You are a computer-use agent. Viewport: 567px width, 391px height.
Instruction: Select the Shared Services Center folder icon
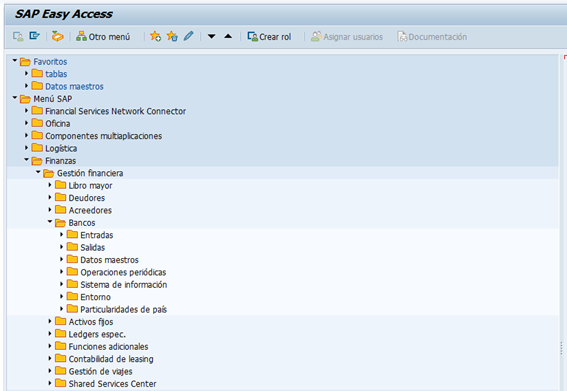[60, 383]
